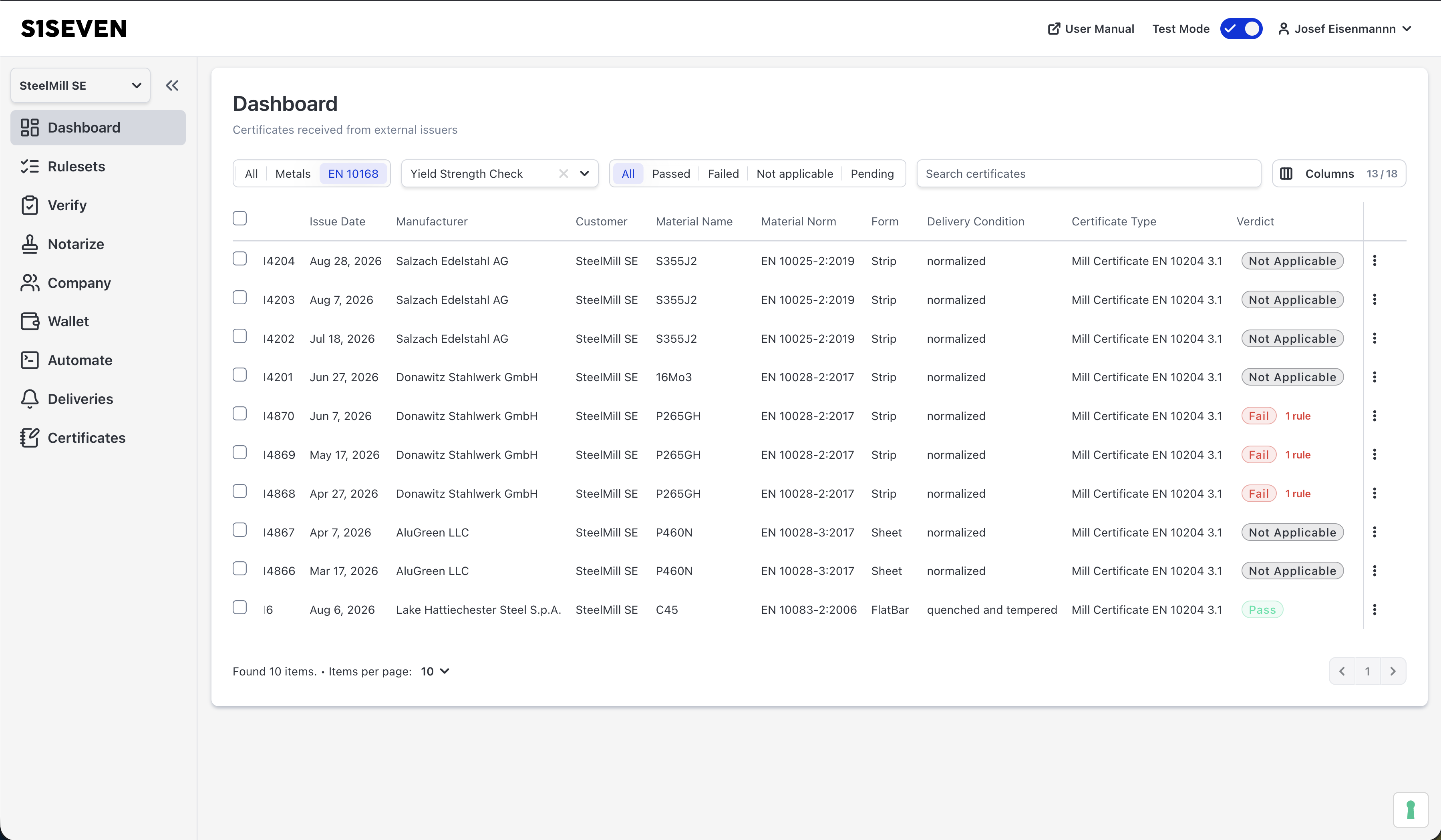Select the checkbox for certificate 14201
This screenshot has width=1441, height=840.
(239, 374)
